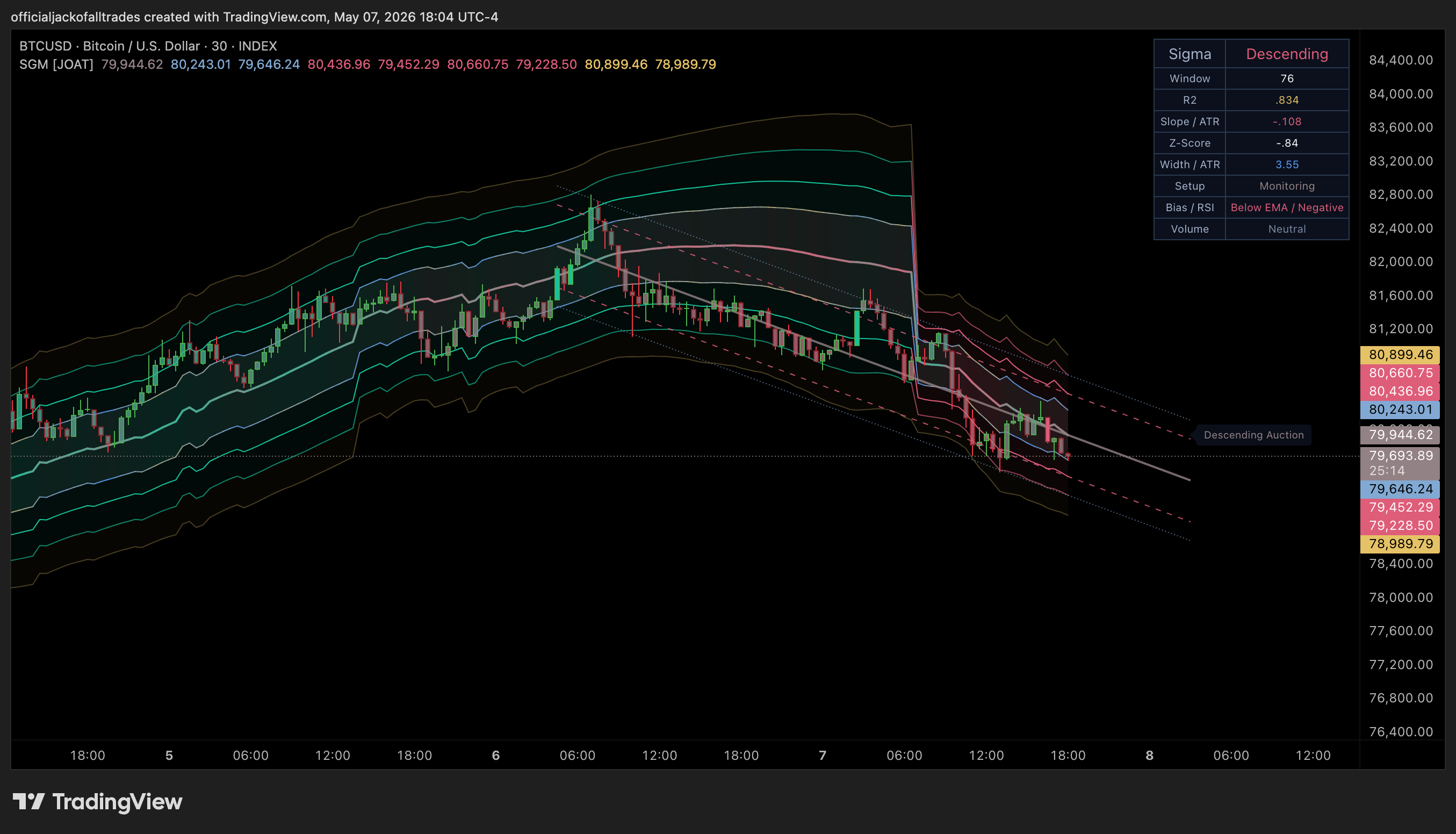Click yellow legend value 80,899.46 in indicator row
This screenshot has height=834, width=1456.
pos(616,64)
